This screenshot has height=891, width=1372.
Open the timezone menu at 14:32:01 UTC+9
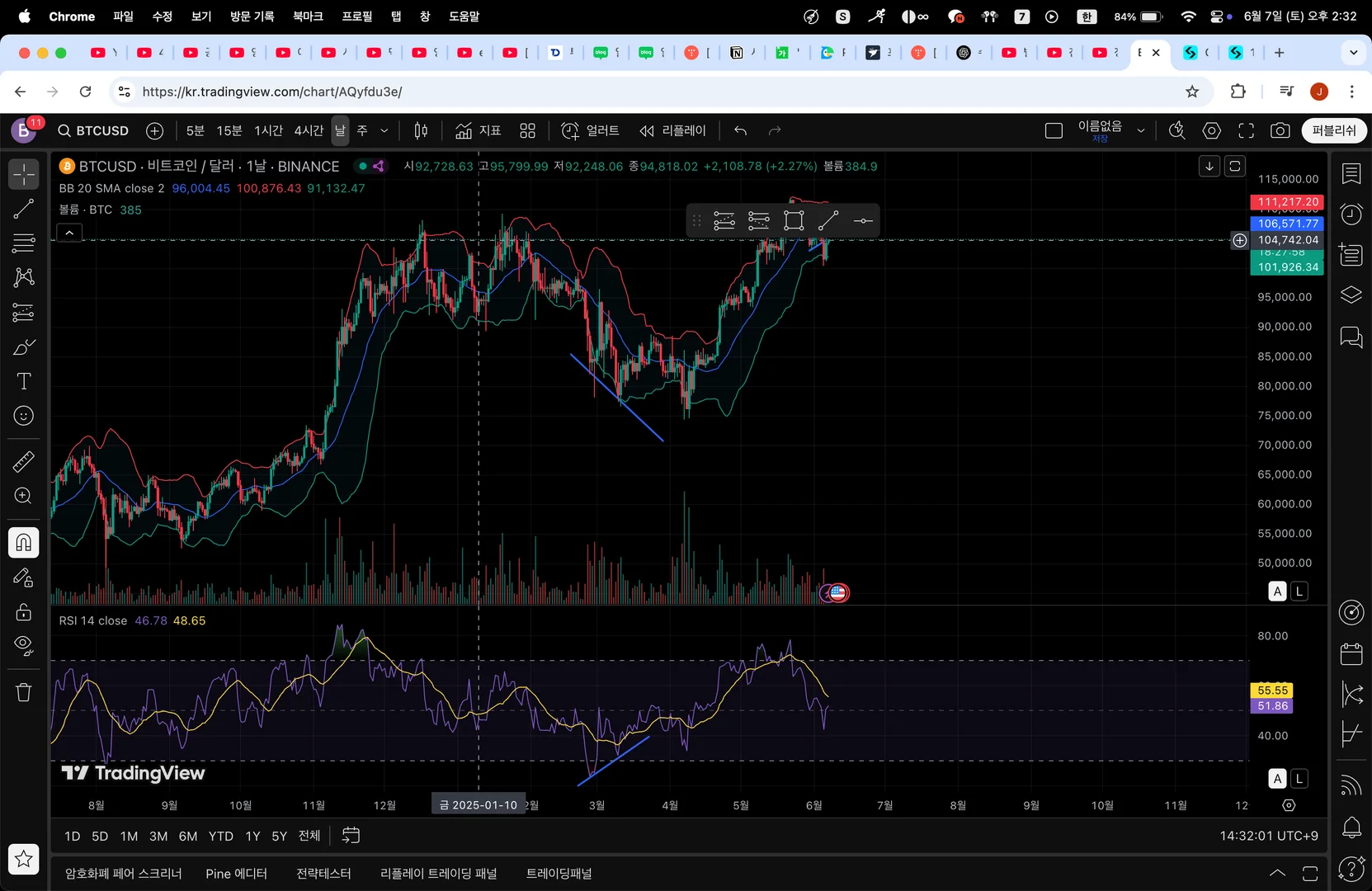pos(1269,836)
